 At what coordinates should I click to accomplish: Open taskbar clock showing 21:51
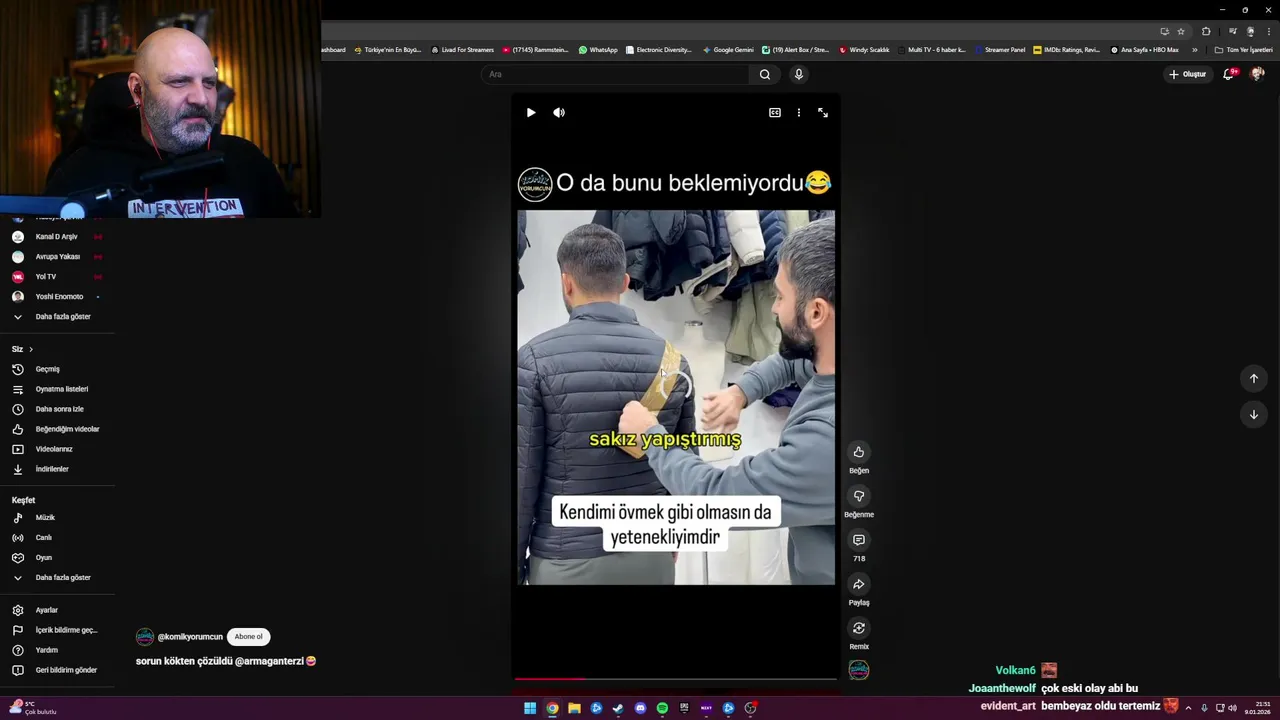coord(1257,708)
